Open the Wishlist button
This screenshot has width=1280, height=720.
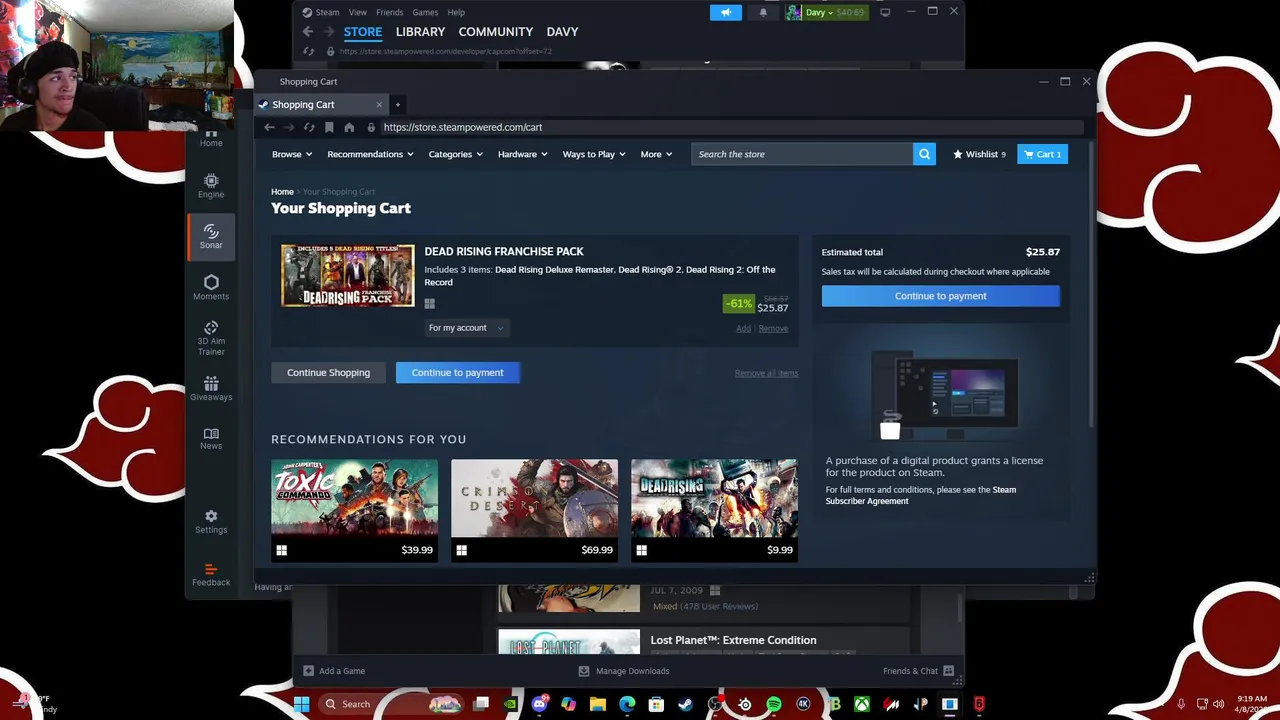pyautogui.click(x=979, y=154)
